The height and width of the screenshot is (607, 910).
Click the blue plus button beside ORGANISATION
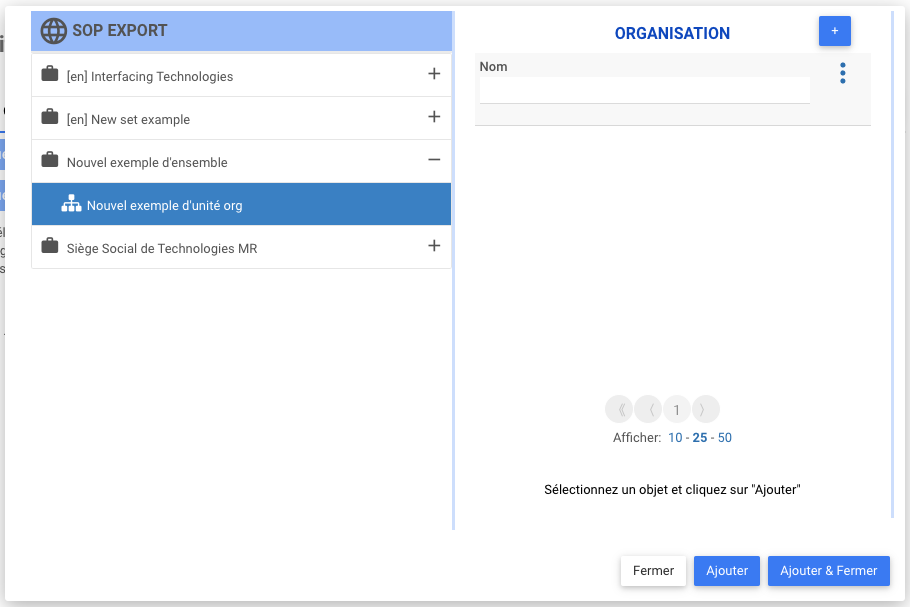coord(834,31)
